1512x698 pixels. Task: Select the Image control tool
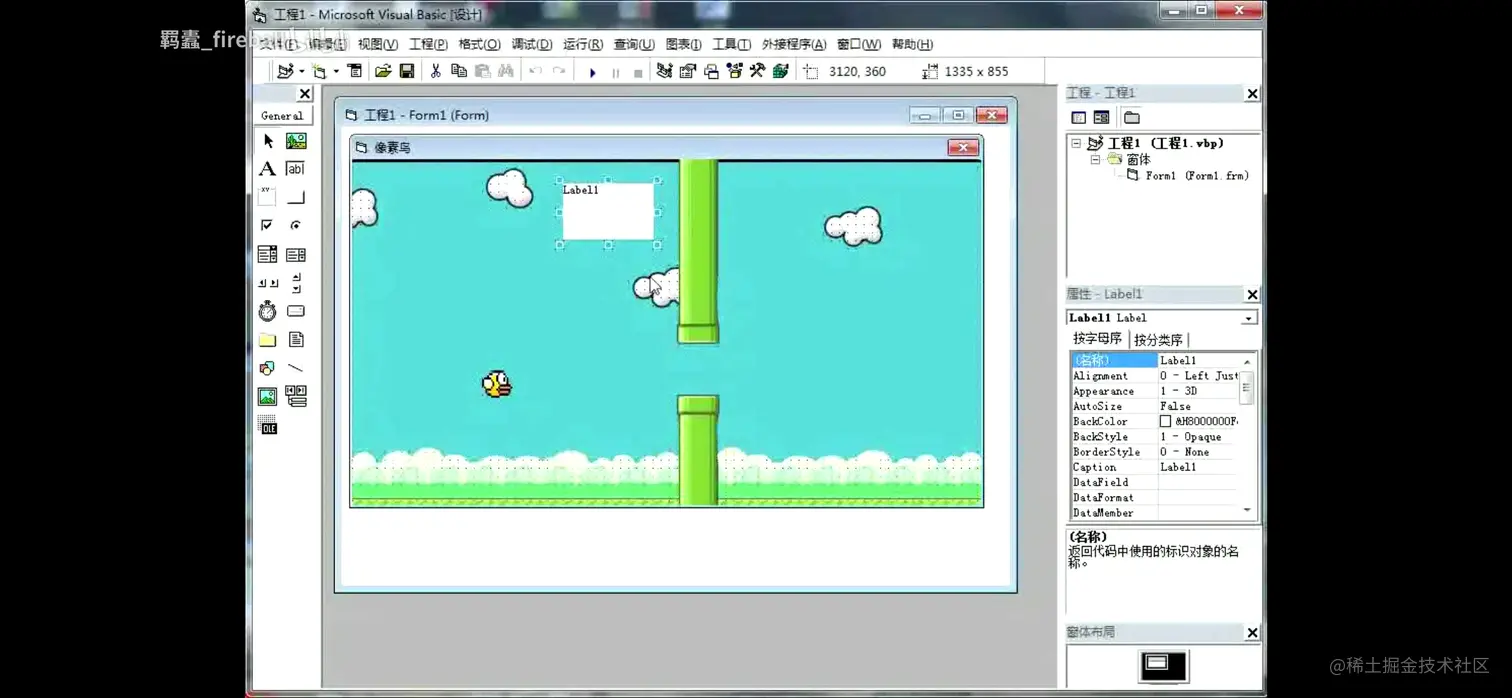point(268,397)
